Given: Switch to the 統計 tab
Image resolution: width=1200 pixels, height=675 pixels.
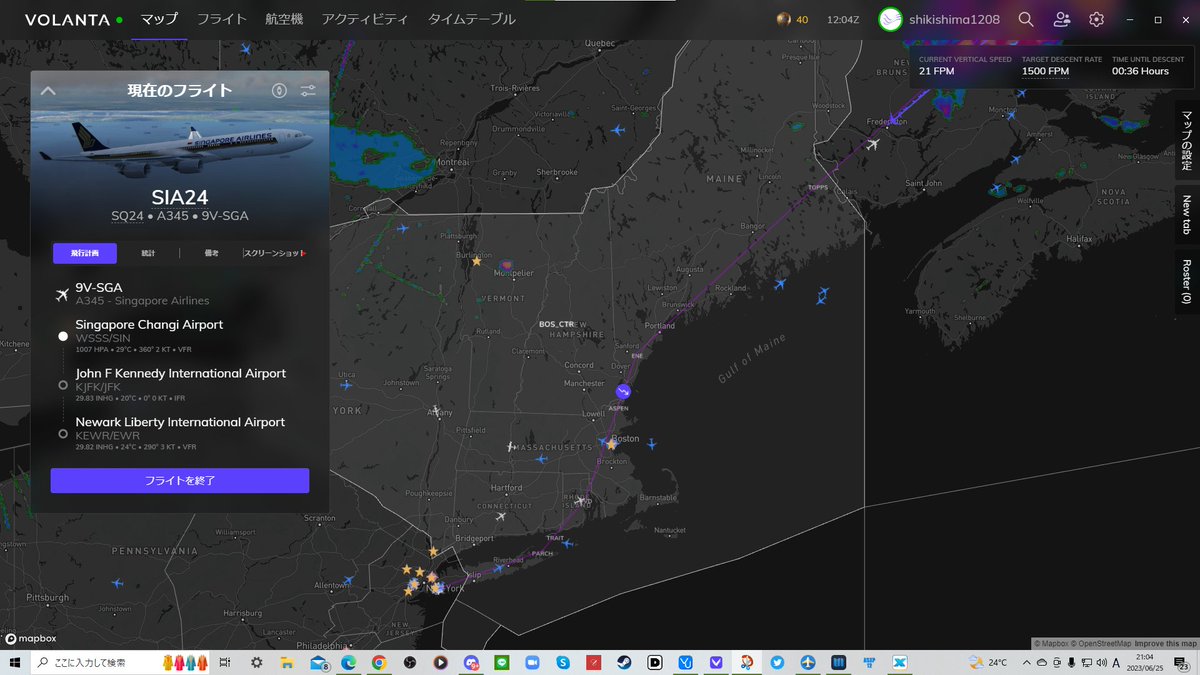Looking at the screenshot, I should (148, 253).
